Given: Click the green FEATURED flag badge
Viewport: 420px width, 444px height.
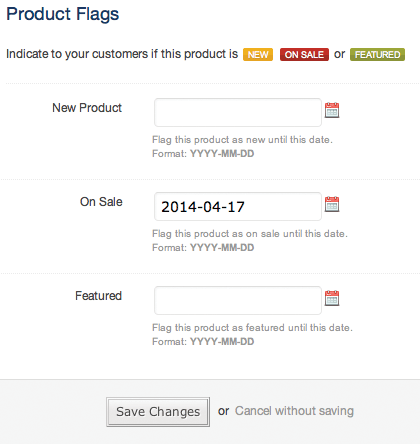Looking at the screenshot, I should 377,54.
